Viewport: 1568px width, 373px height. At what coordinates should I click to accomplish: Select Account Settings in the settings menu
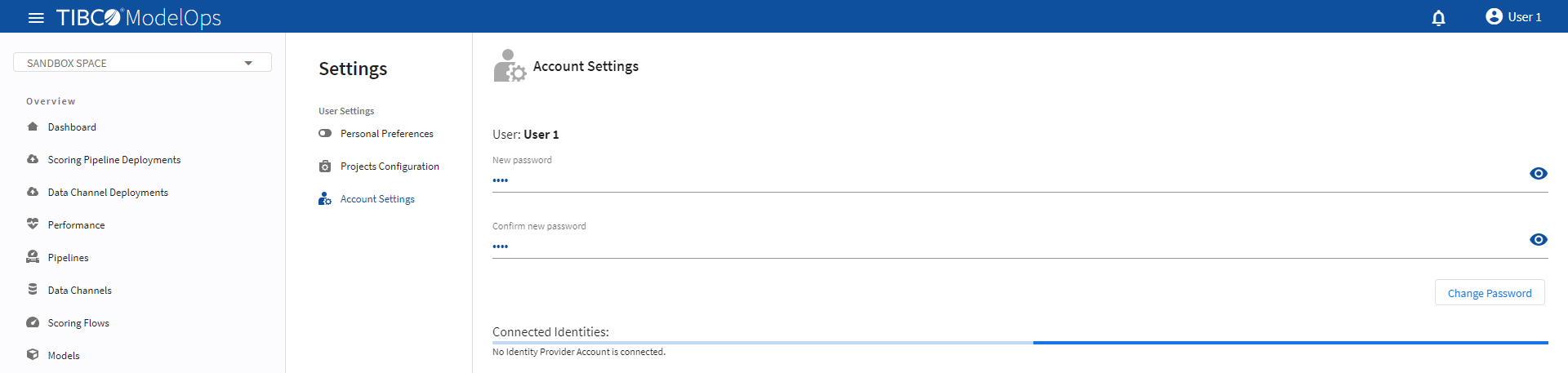[x=377, y=199]
